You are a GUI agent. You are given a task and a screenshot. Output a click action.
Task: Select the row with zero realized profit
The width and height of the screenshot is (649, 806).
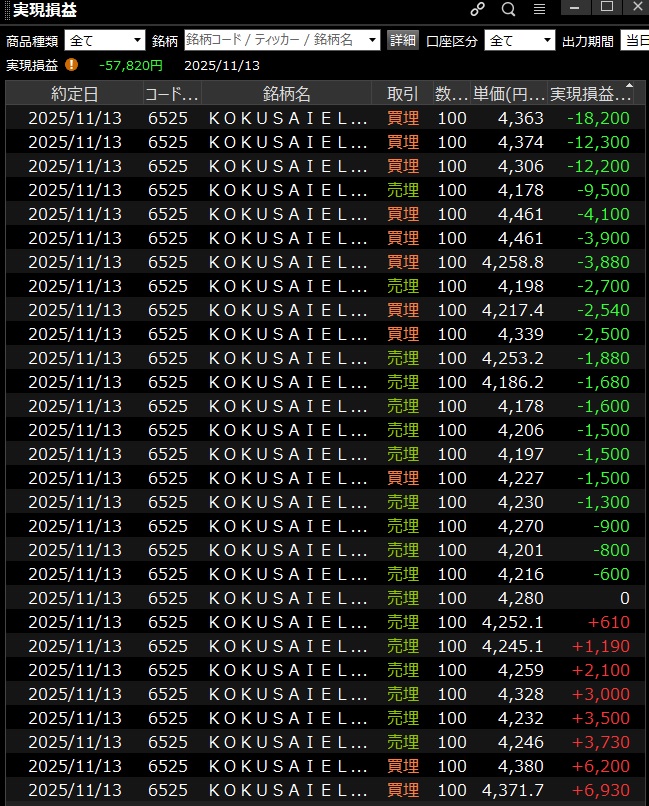tap(320, 598)
